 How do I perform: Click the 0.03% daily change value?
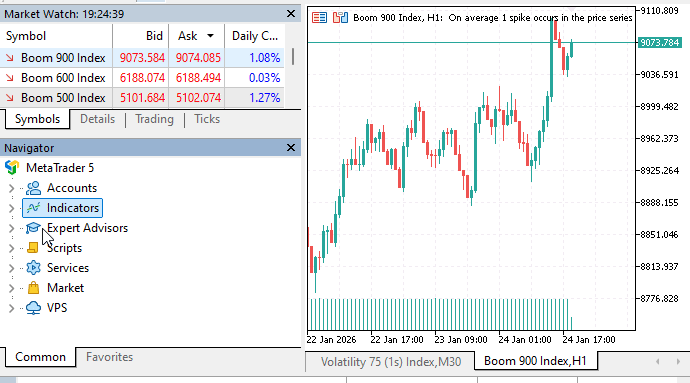coord(264,78)
